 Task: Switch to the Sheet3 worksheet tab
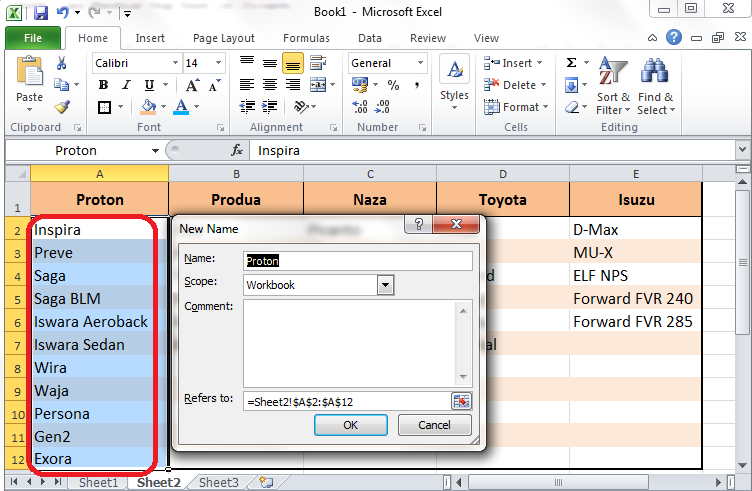pos(218,482)
